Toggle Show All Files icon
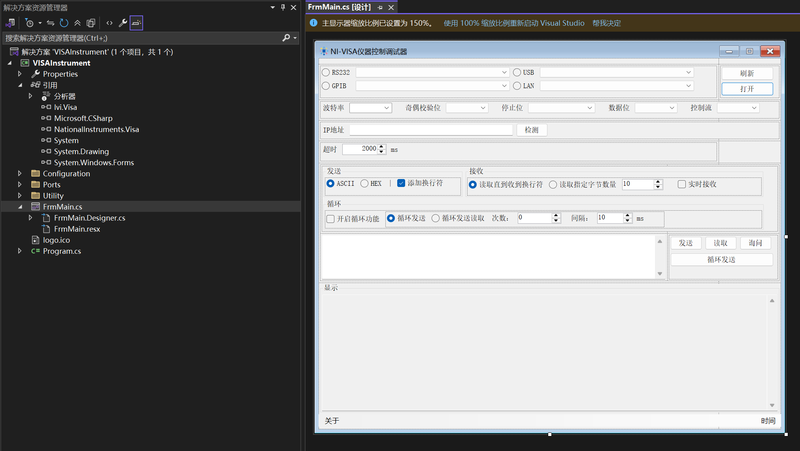The width and height of the screenshot is (800, 451). click(91, 23)
